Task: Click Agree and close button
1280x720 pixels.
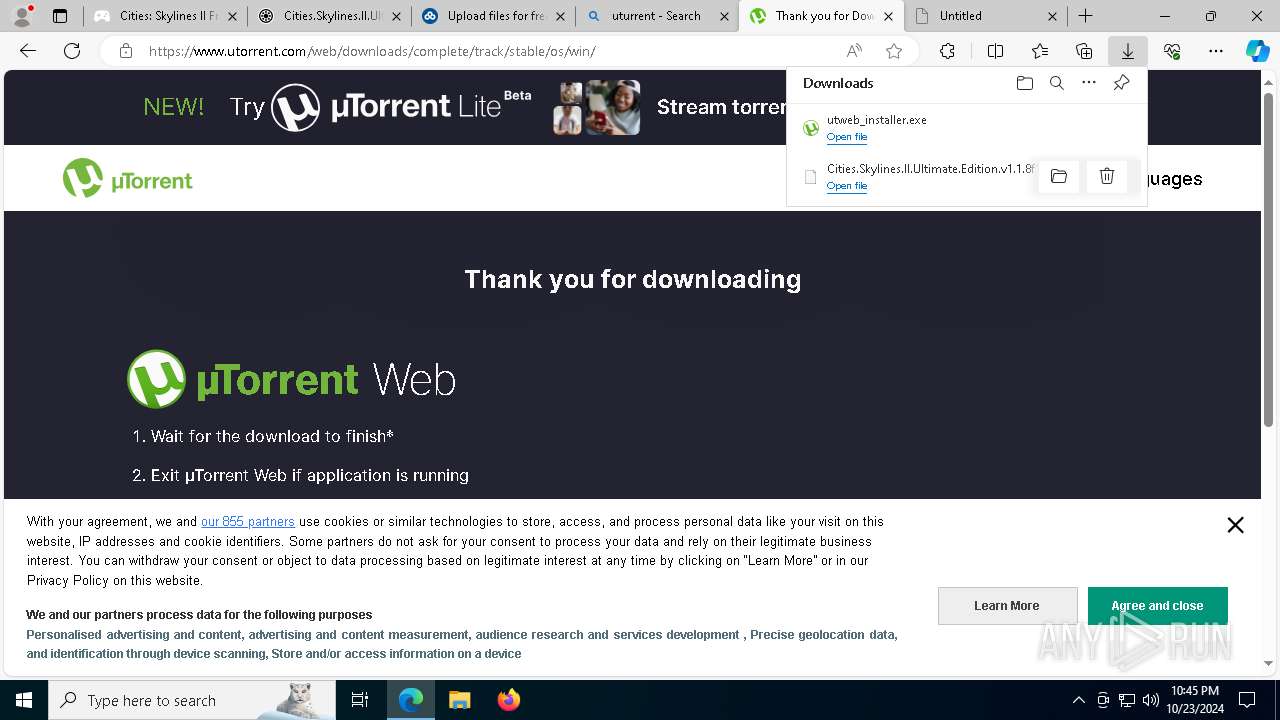Action: tap(1157, 606)
